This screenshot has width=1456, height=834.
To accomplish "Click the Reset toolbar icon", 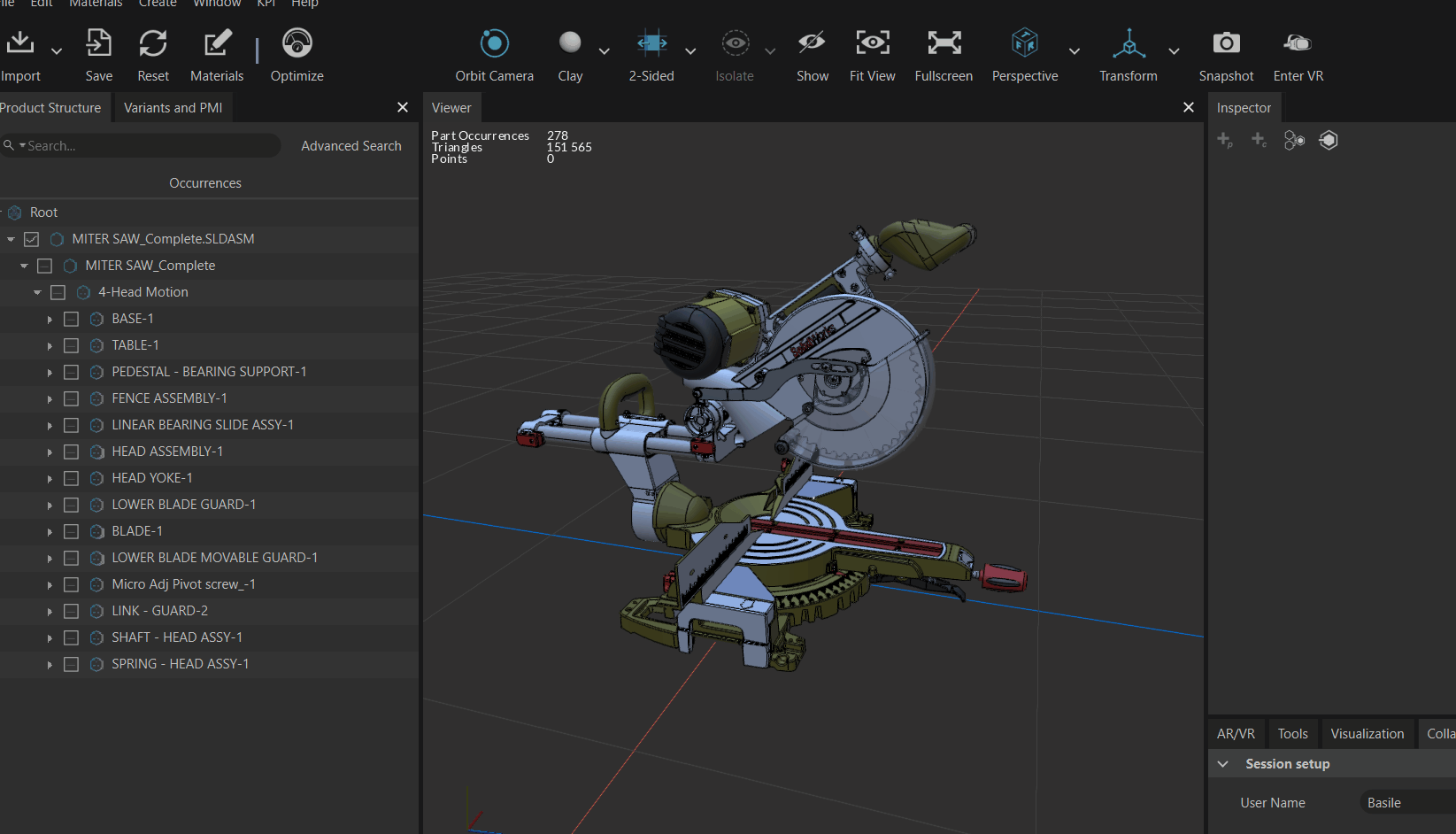I will tap(153, 43).
